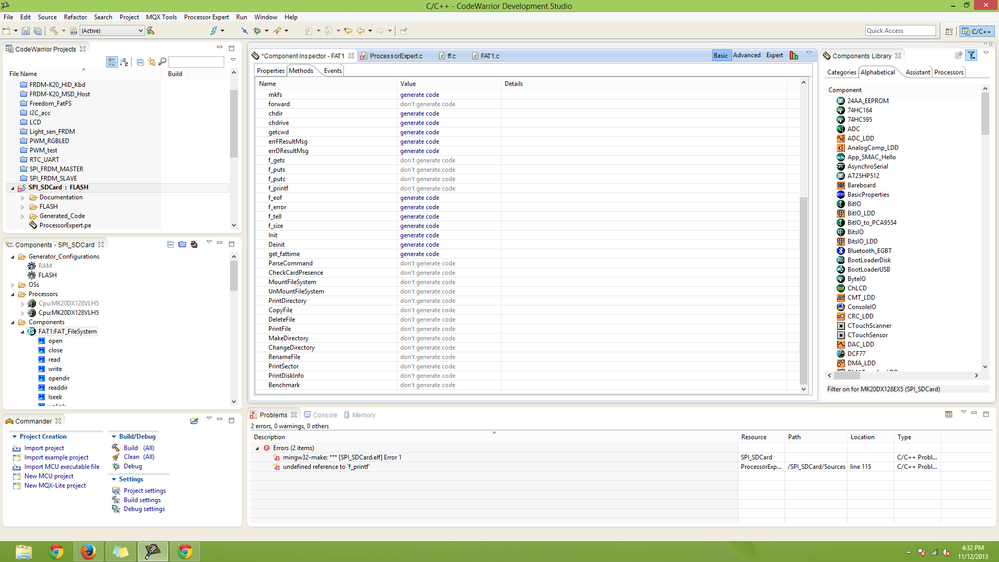This screenshot has height=562, width=999.
Task: Click the Quick Access search field
Action: (x=900, y=31)
